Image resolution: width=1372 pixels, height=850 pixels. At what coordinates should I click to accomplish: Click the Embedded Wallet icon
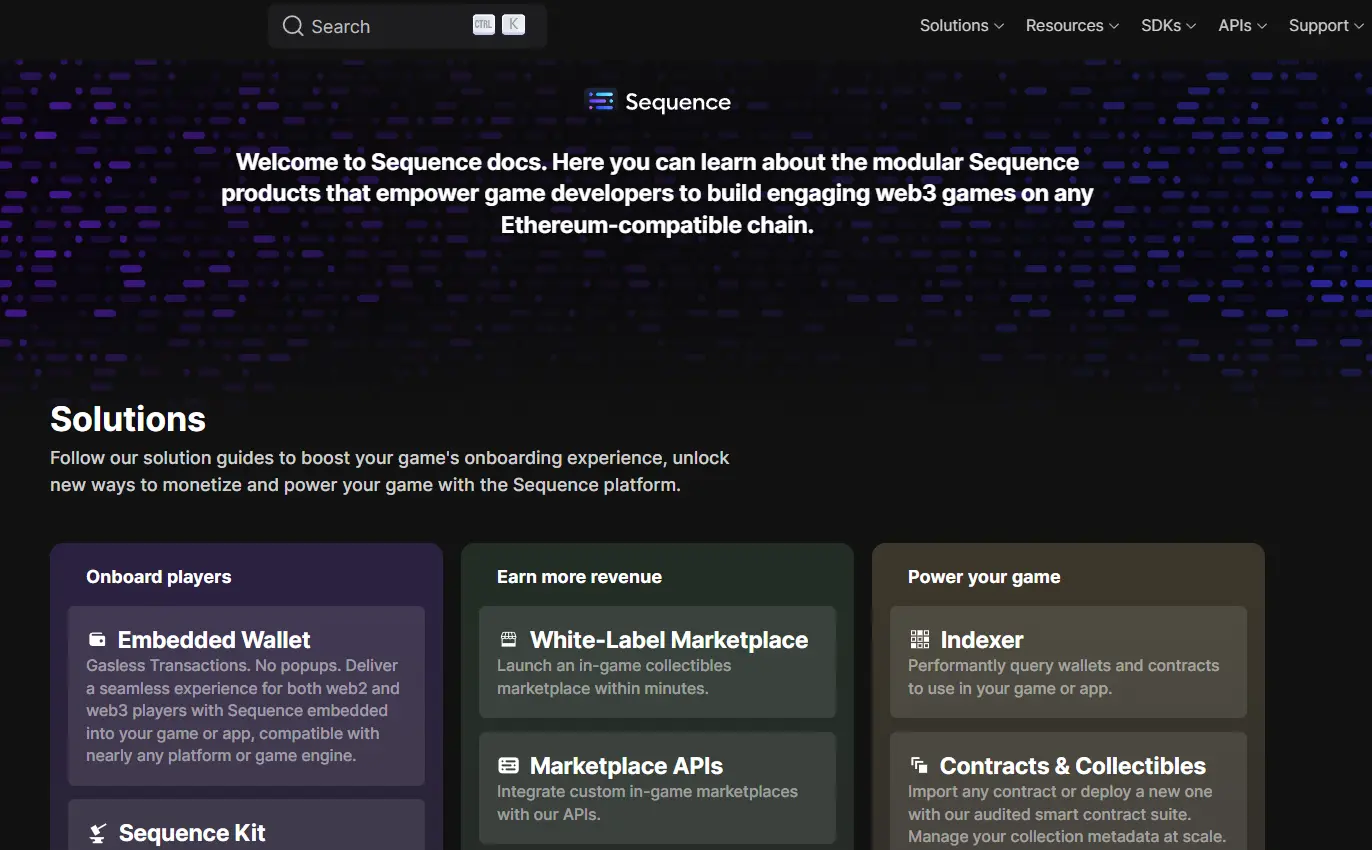point(97,640)
